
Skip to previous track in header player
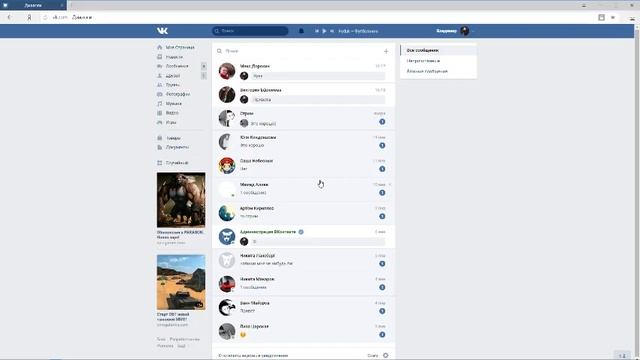[x=317, y=31]
